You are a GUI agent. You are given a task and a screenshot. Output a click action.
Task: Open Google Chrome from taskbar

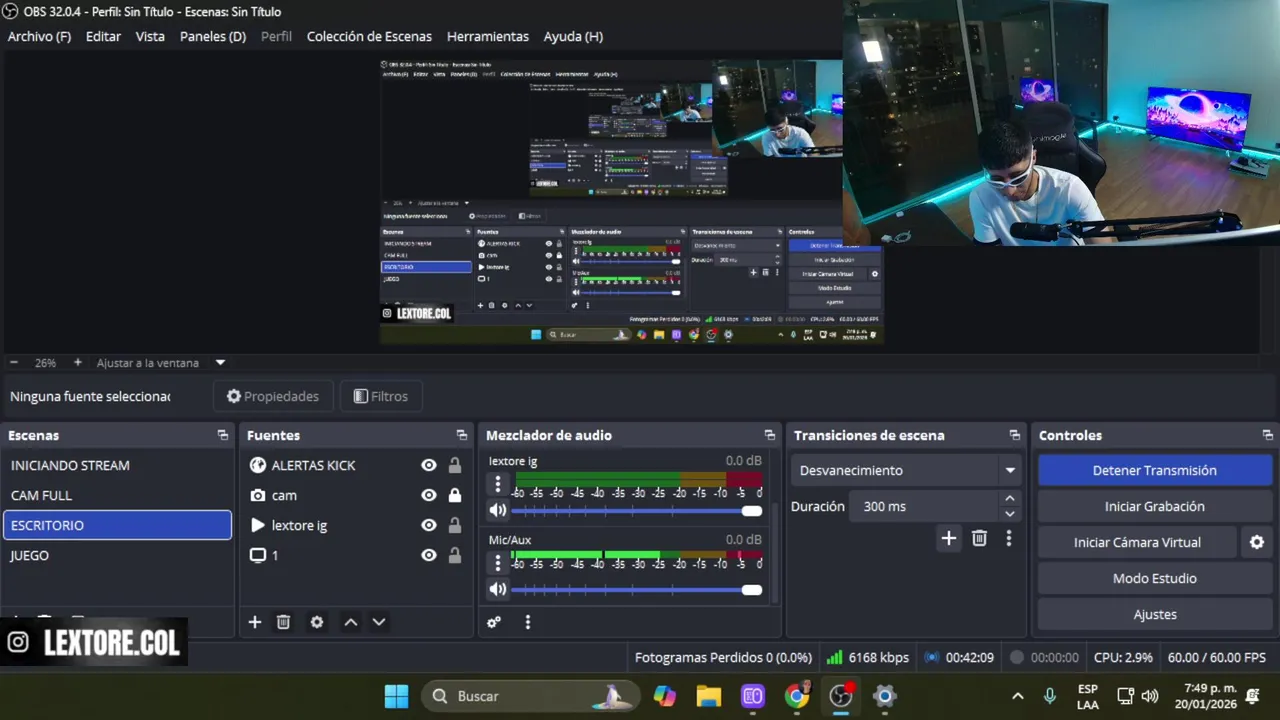(x=797, y=696)
